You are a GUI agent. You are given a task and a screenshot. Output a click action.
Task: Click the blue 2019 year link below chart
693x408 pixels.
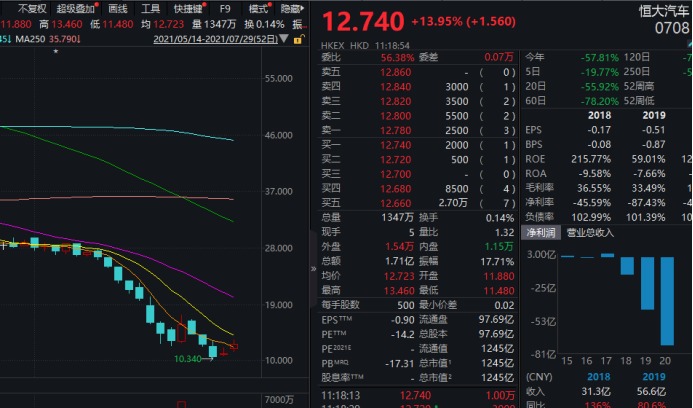click(654, 377)
